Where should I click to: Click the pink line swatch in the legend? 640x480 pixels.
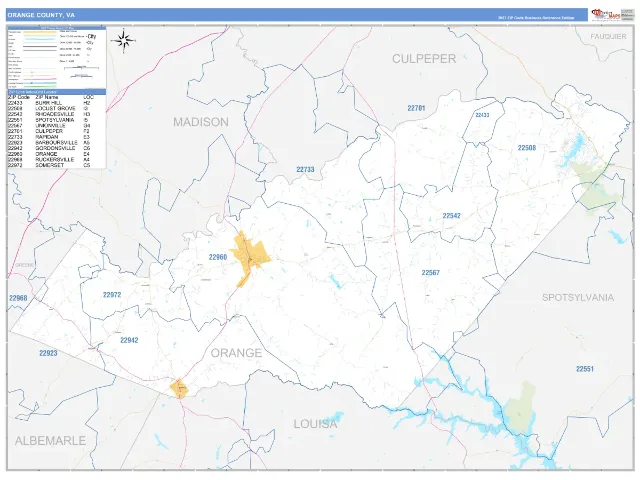(x=40, y=80)
